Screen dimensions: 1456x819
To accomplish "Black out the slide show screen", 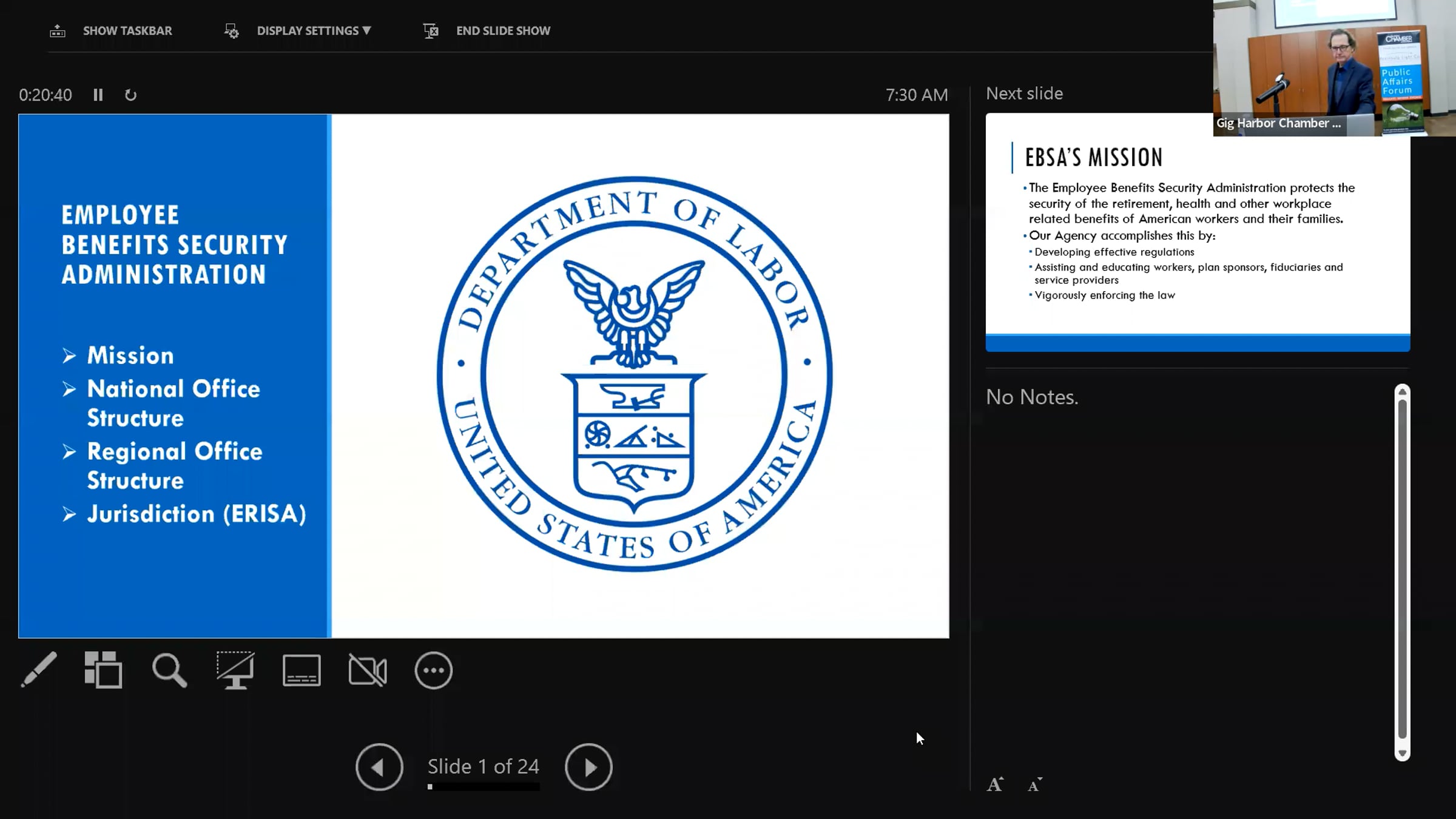I will (x=235, y=670).
